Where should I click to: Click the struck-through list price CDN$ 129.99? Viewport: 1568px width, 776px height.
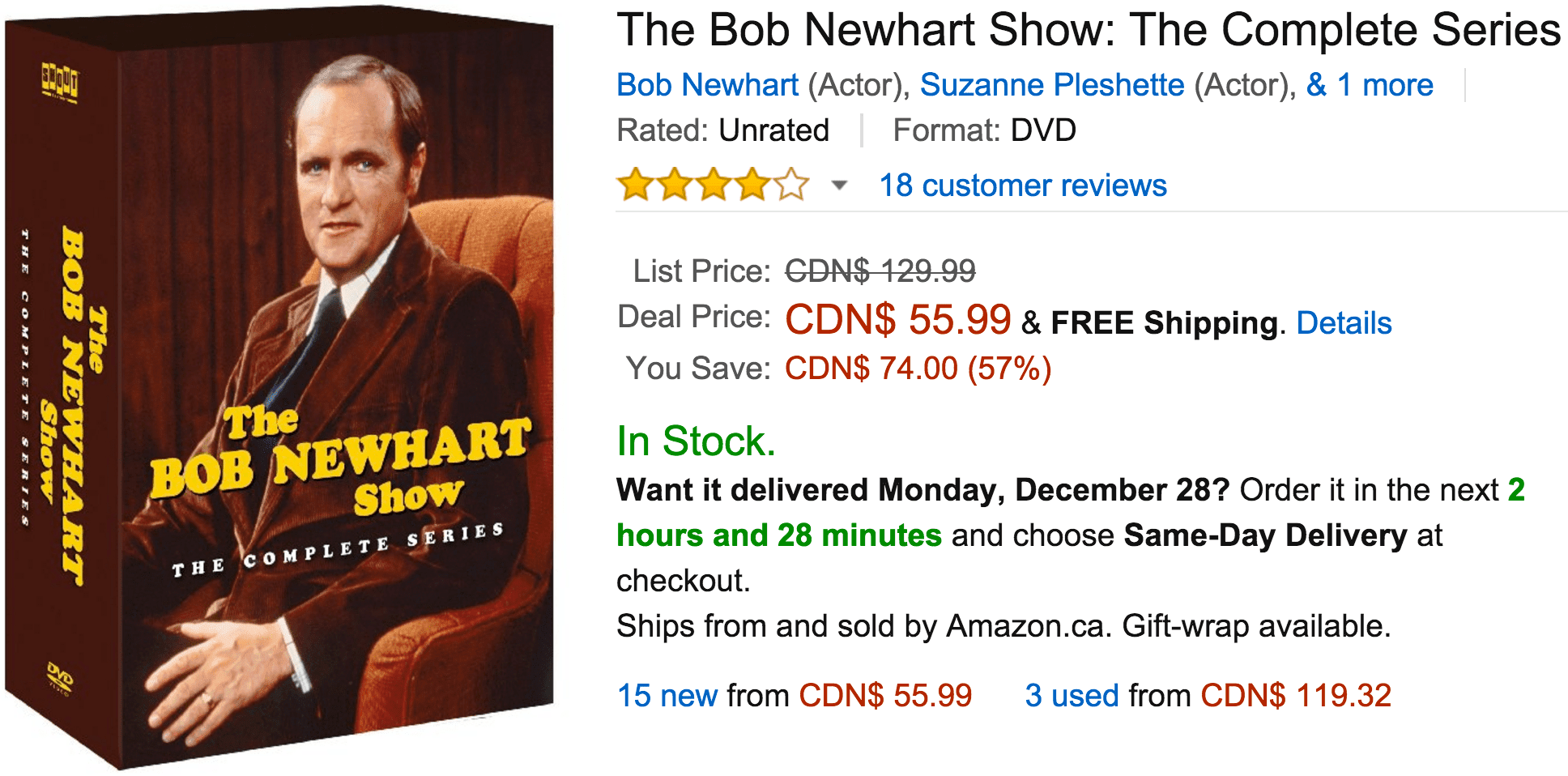tap(880, 271)
